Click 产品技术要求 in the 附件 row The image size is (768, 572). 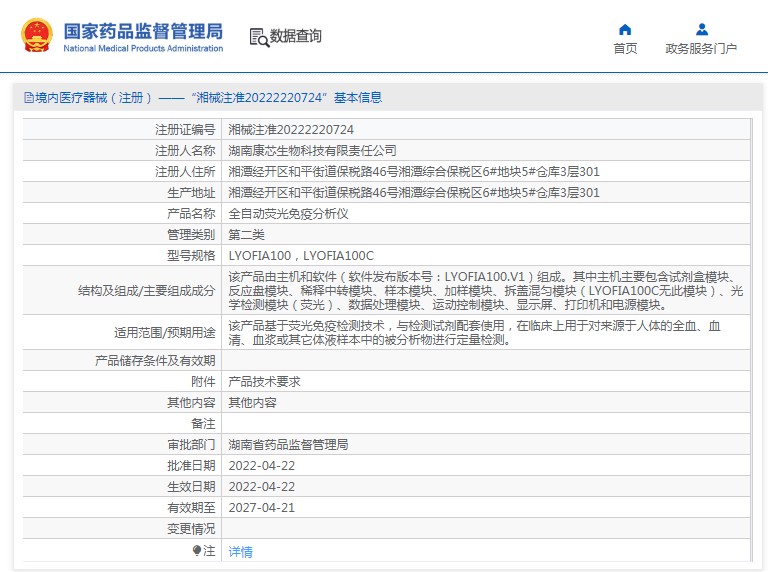pyautogui.click(x=264, y=382)
